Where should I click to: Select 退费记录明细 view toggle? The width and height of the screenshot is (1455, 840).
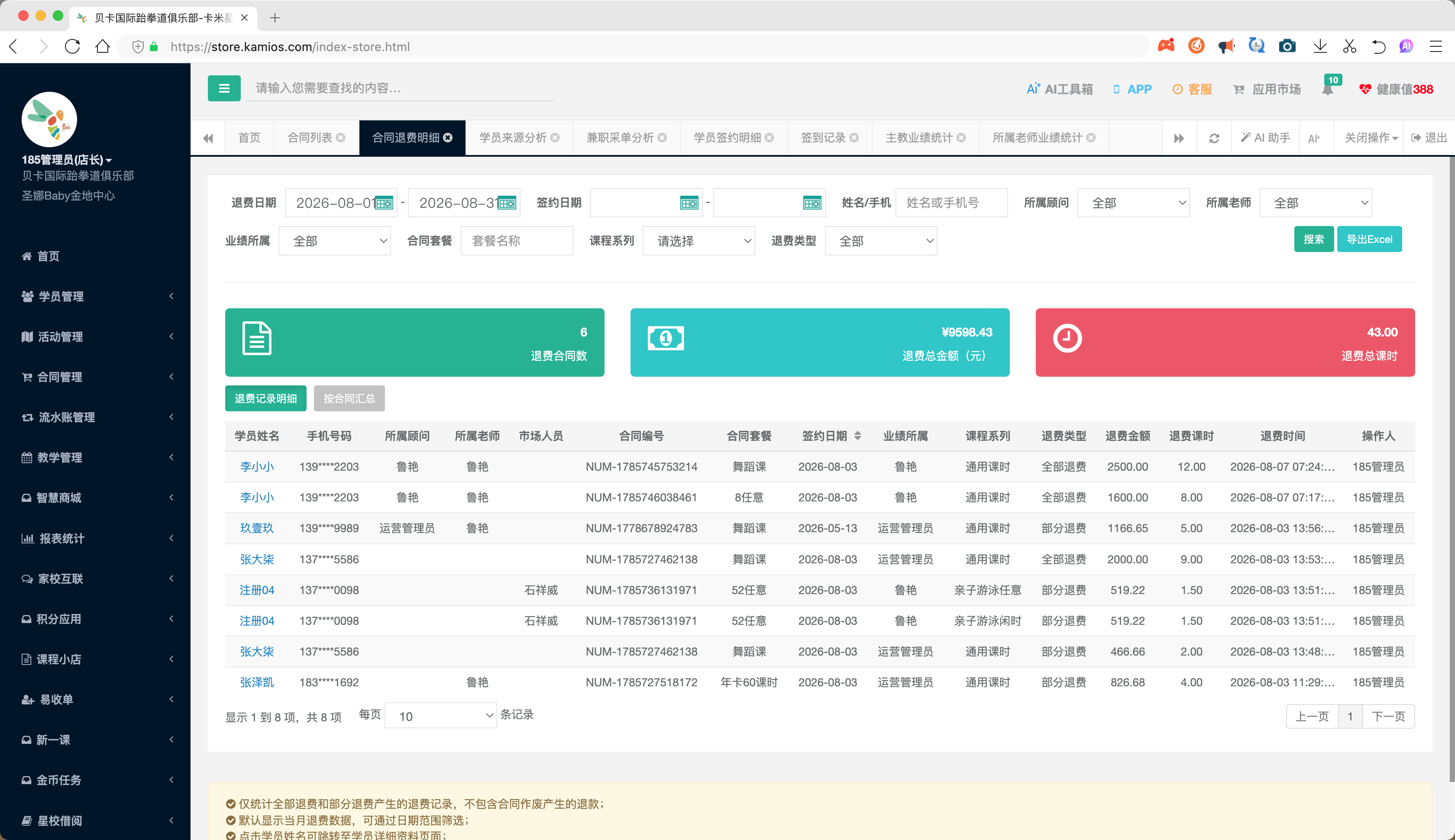pyautogui.click(x=265, y=399)
